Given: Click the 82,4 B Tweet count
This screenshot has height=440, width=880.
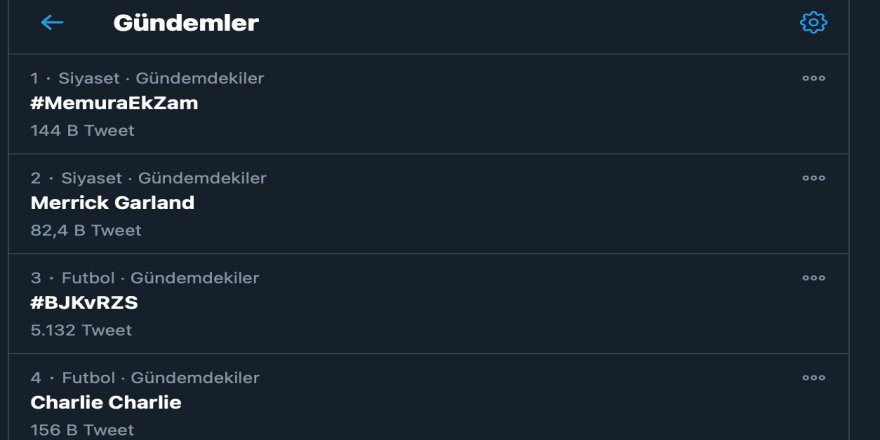Looking at the screenshot, I should pyautogui.click(x=86, y=230).
